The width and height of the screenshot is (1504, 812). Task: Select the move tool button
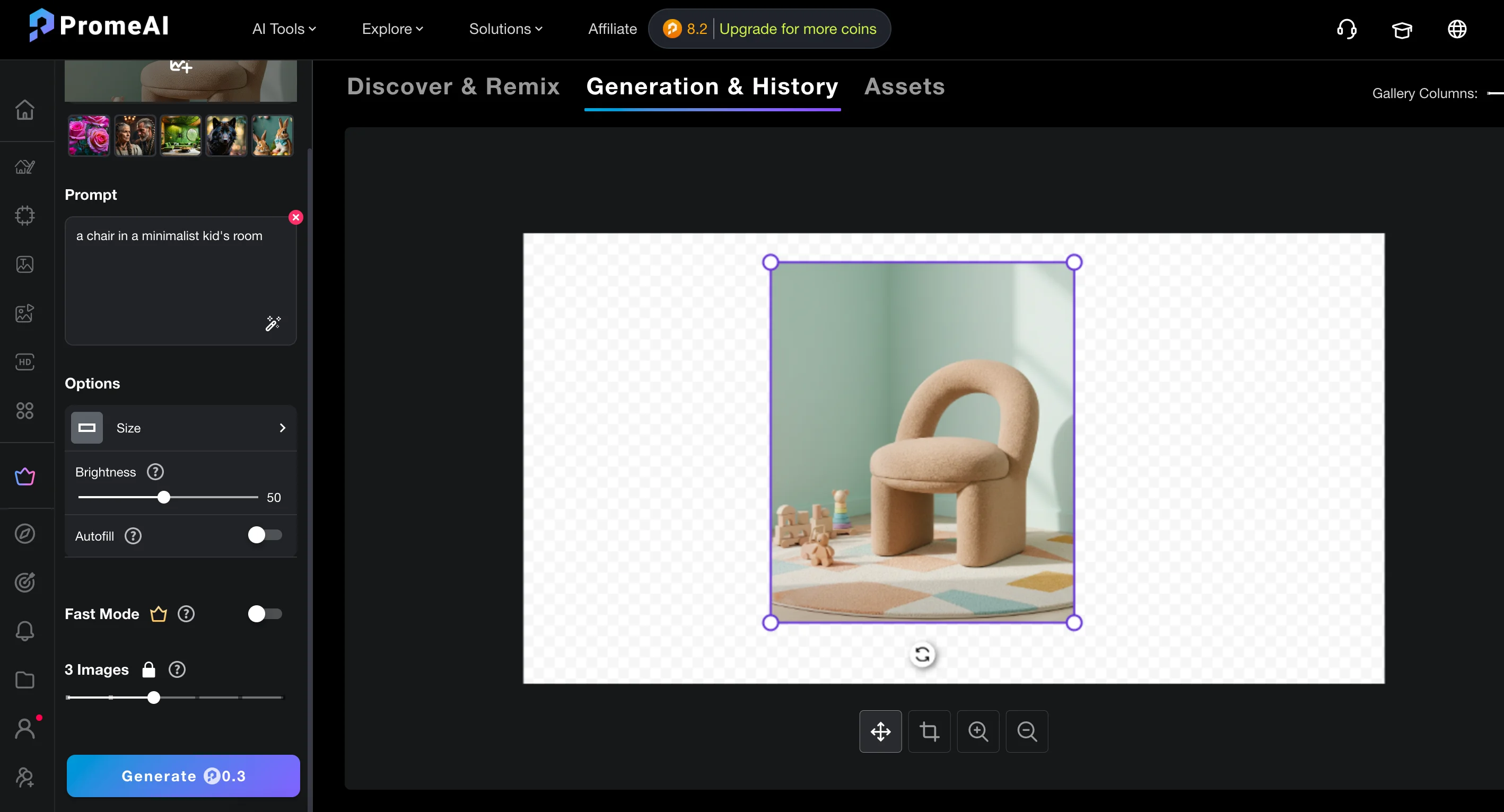[880, 731]
